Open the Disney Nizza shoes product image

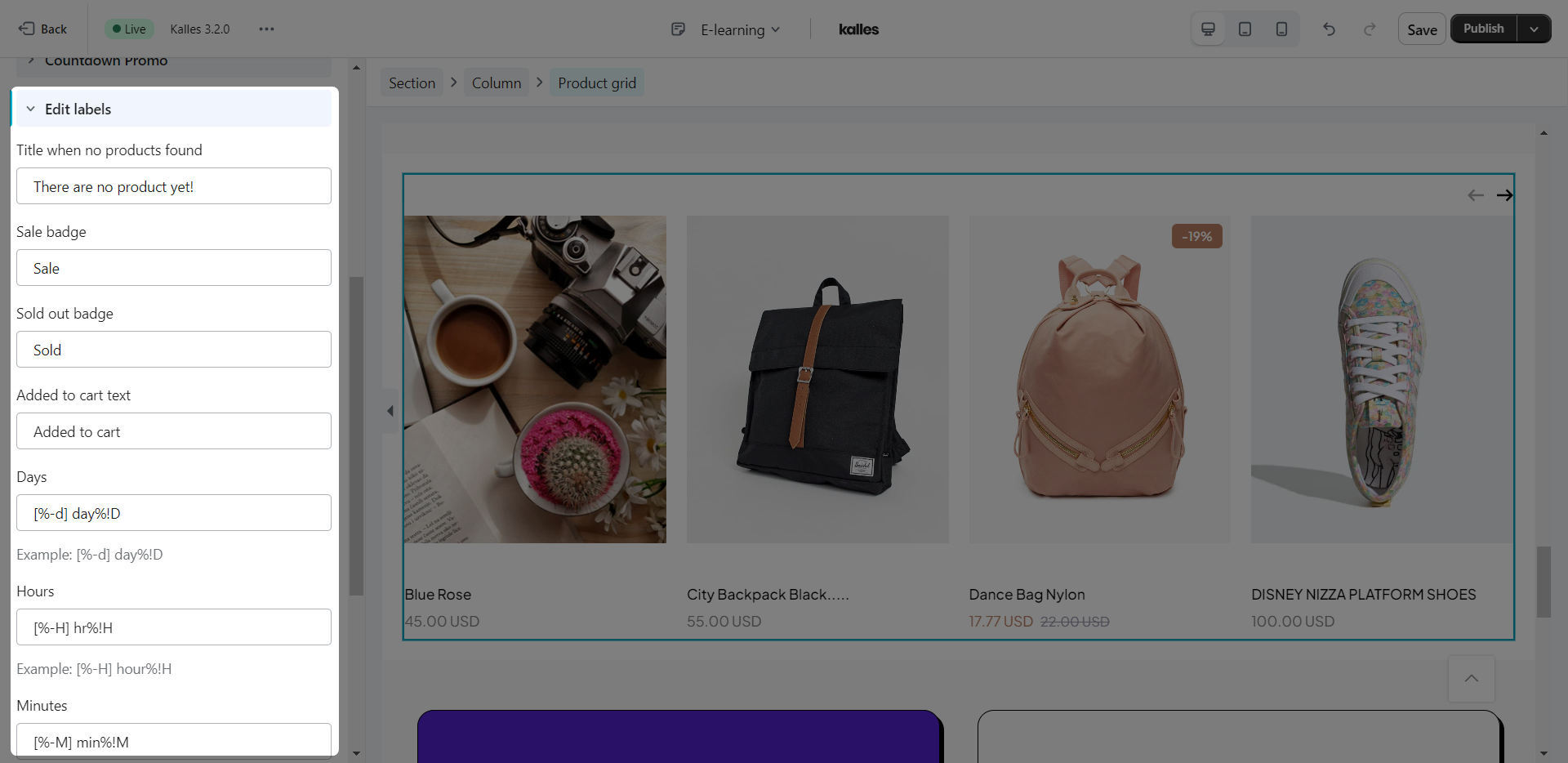[x=1382, y=380]
